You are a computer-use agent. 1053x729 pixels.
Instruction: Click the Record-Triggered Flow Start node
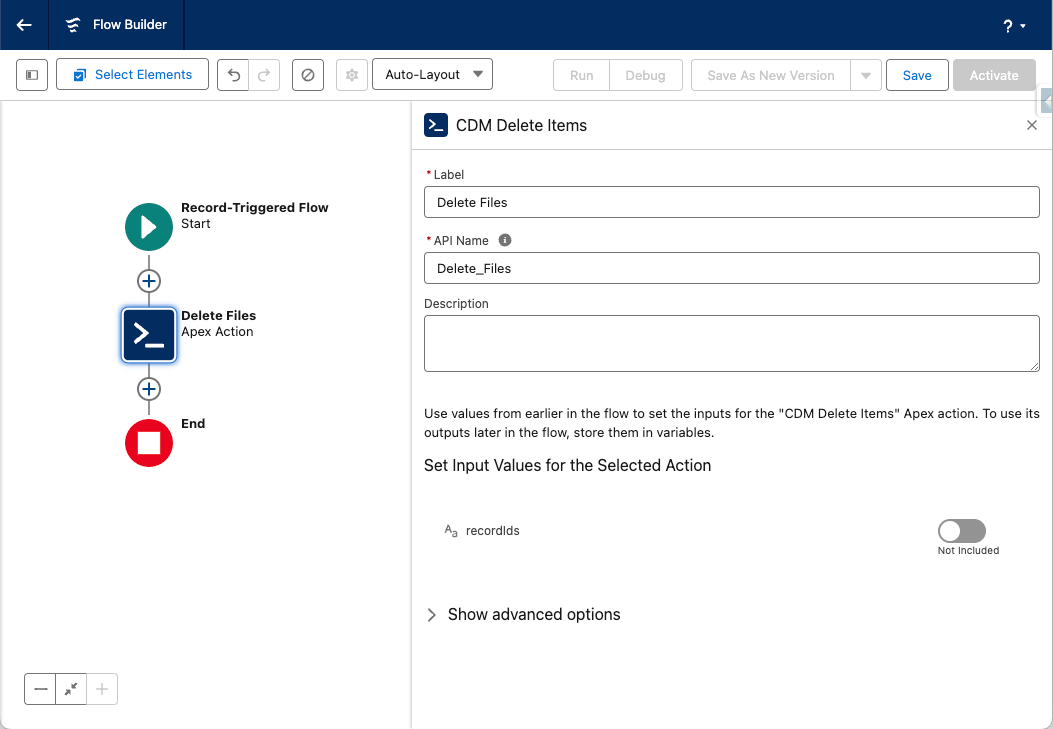pyautogui.click(x=149, y=226)
